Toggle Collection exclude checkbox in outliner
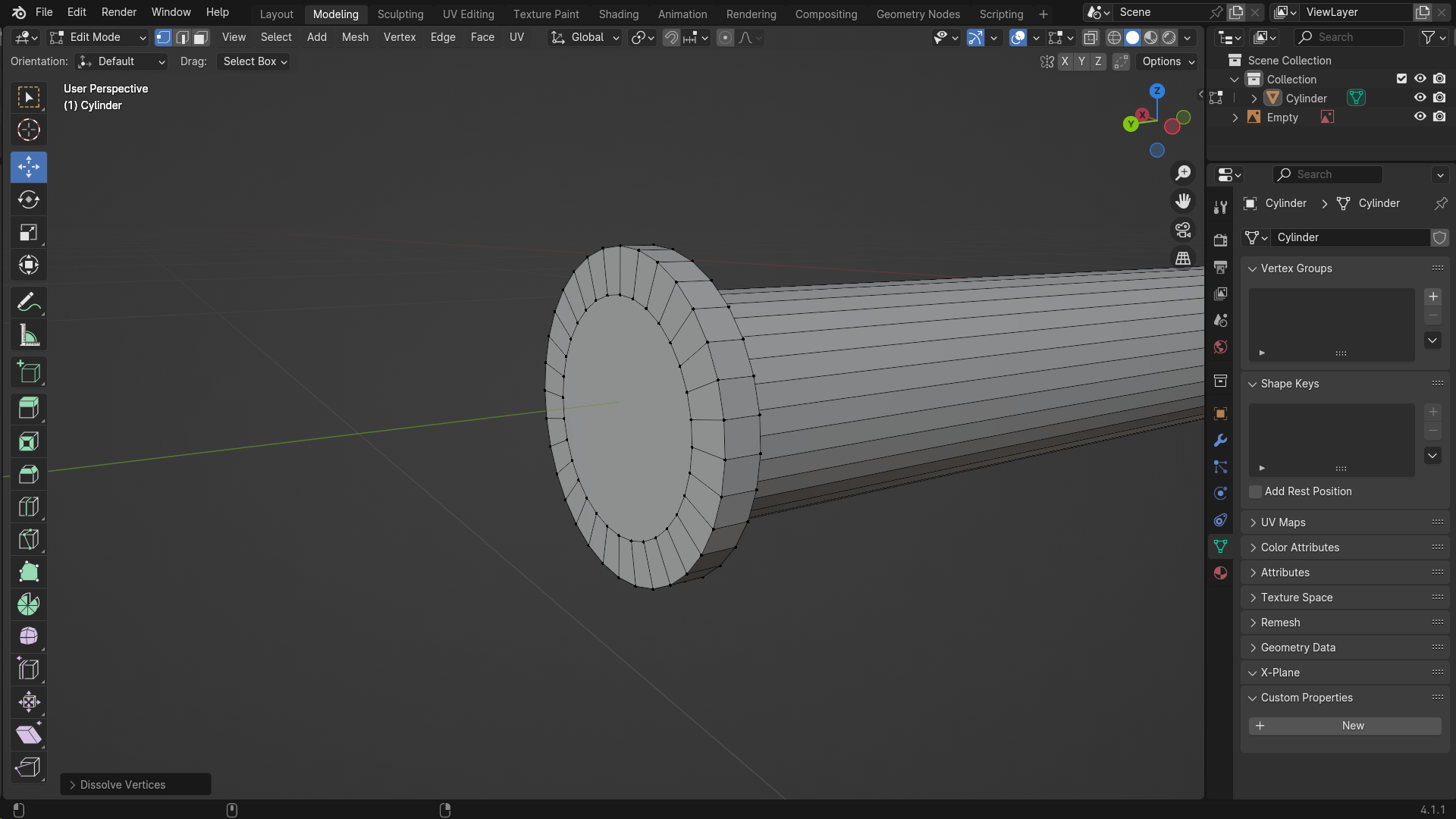 point(1401,79)
